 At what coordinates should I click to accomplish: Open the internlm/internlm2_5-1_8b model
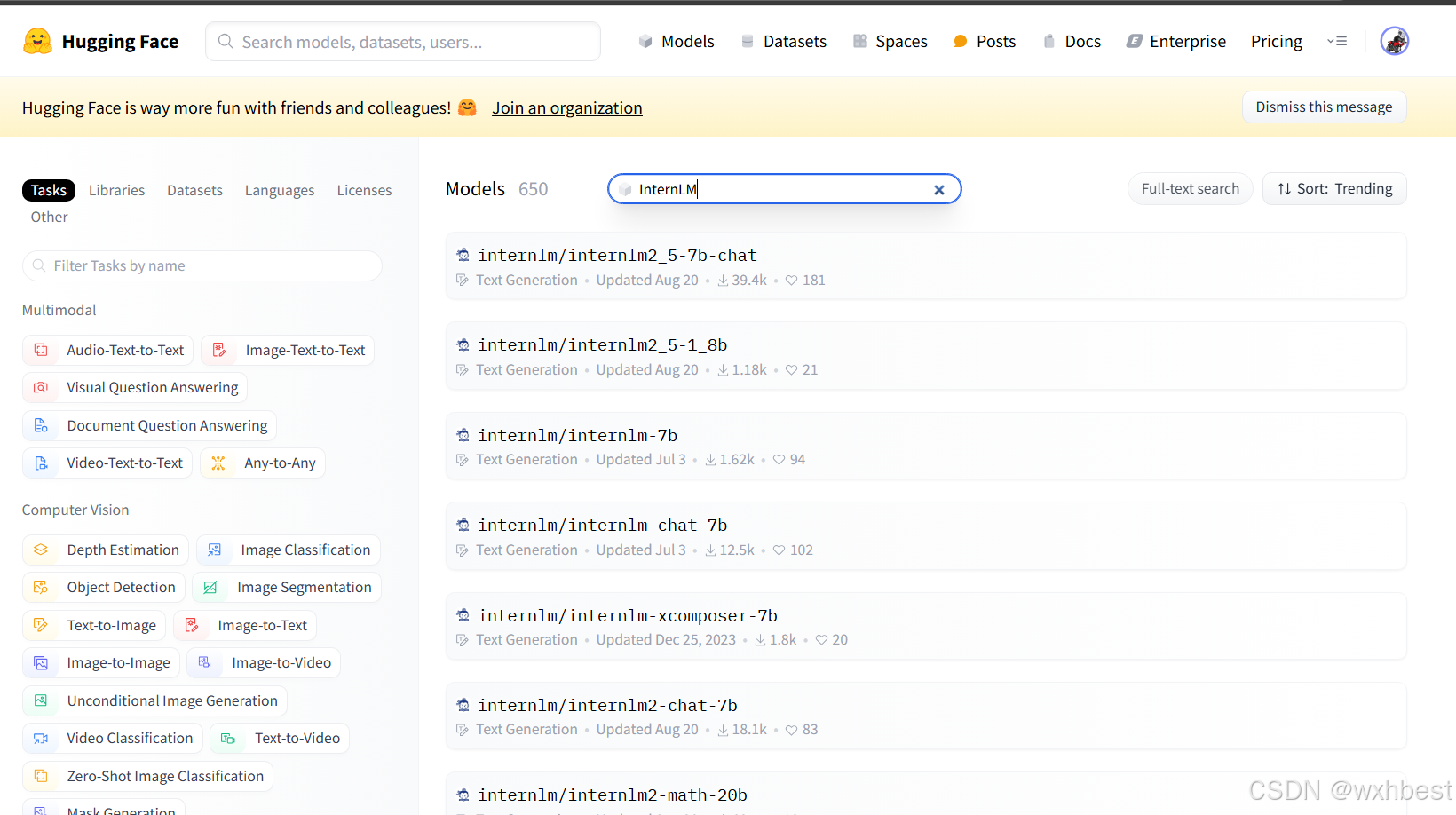coord(926,356)
